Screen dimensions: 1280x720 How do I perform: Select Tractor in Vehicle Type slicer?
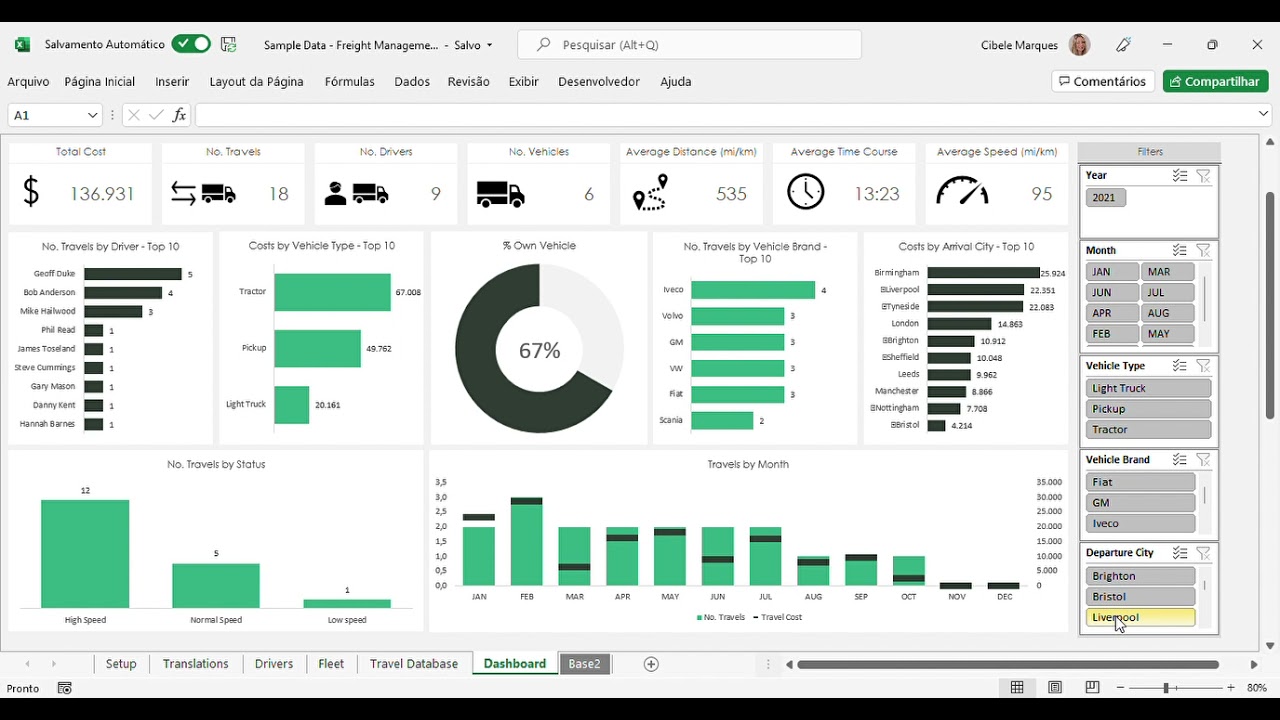tap(1148, 430)
